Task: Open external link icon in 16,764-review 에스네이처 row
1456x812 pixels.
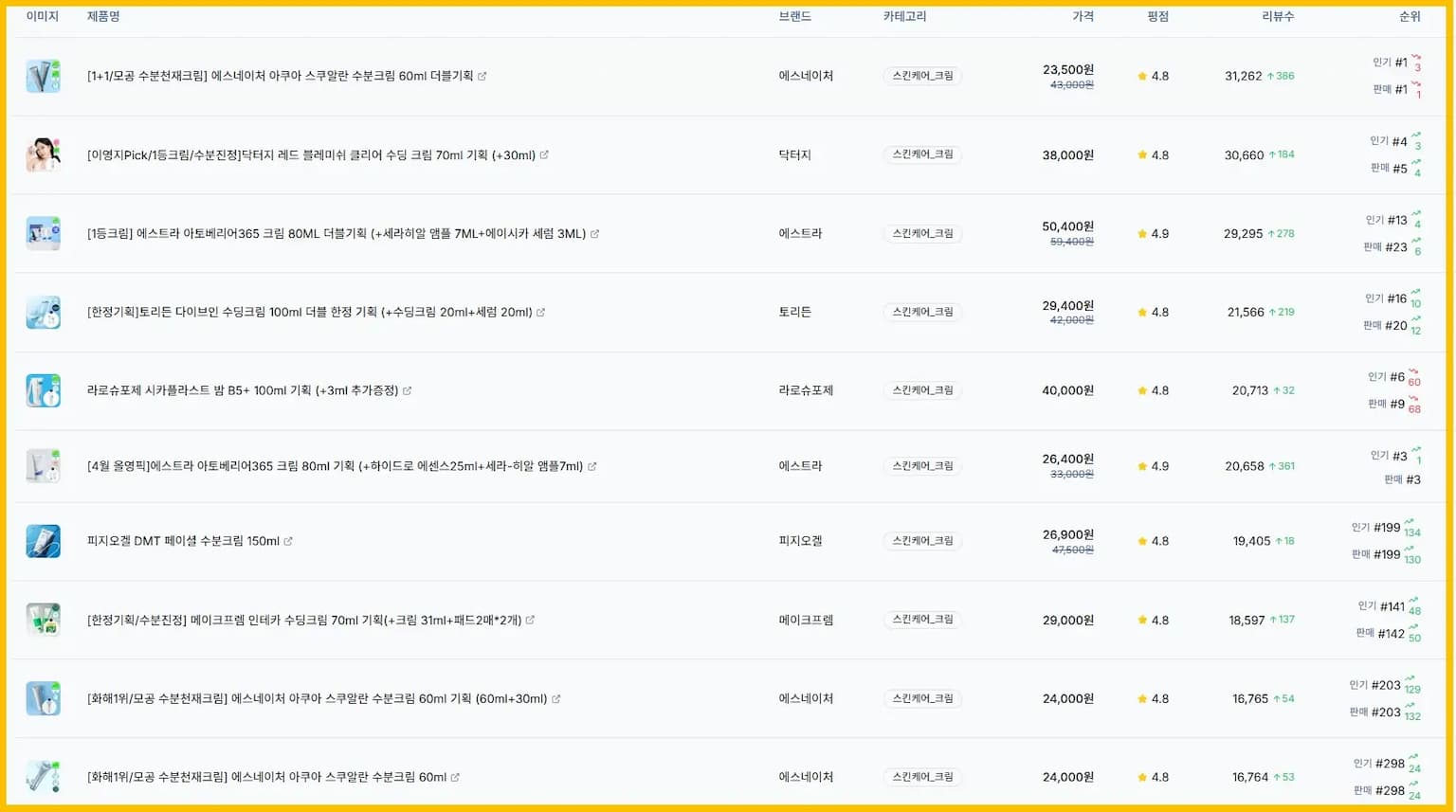Action: (455, 777)
